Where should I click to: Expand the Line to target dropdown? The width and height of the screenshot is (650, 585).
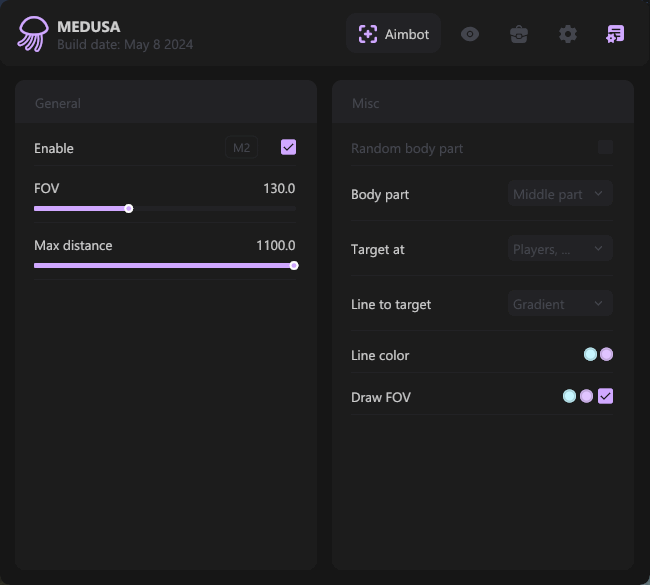coord(560,304)
